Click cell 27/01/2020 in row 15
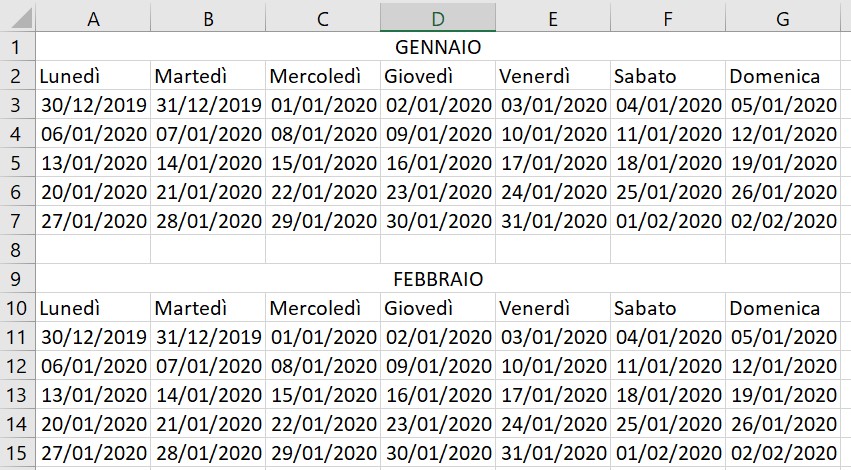Viewport: 851px width, 470px height. click(x=93, y=452)
